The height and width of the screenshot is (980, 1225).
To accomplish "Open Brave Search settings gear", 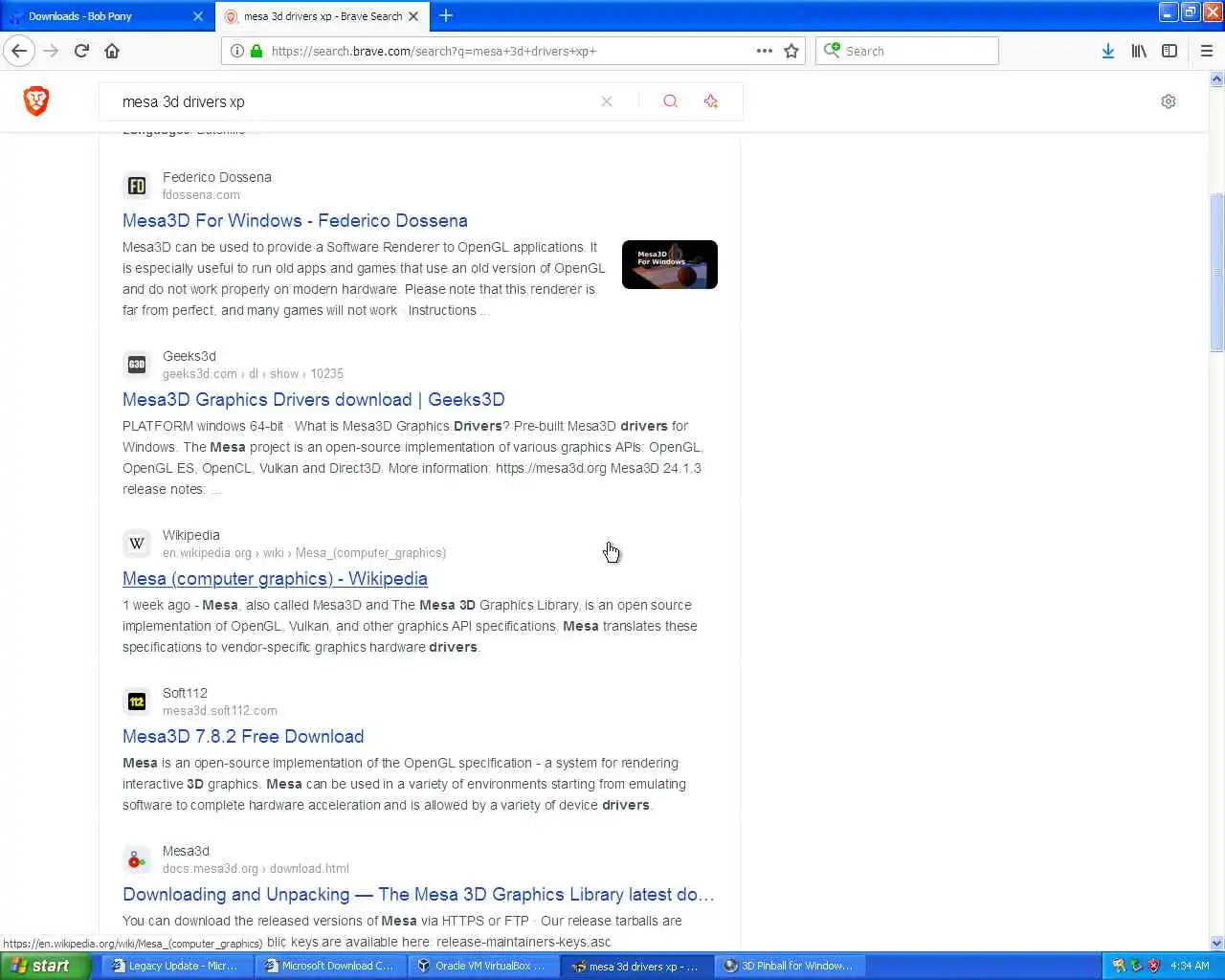I will pos(1169,101).
